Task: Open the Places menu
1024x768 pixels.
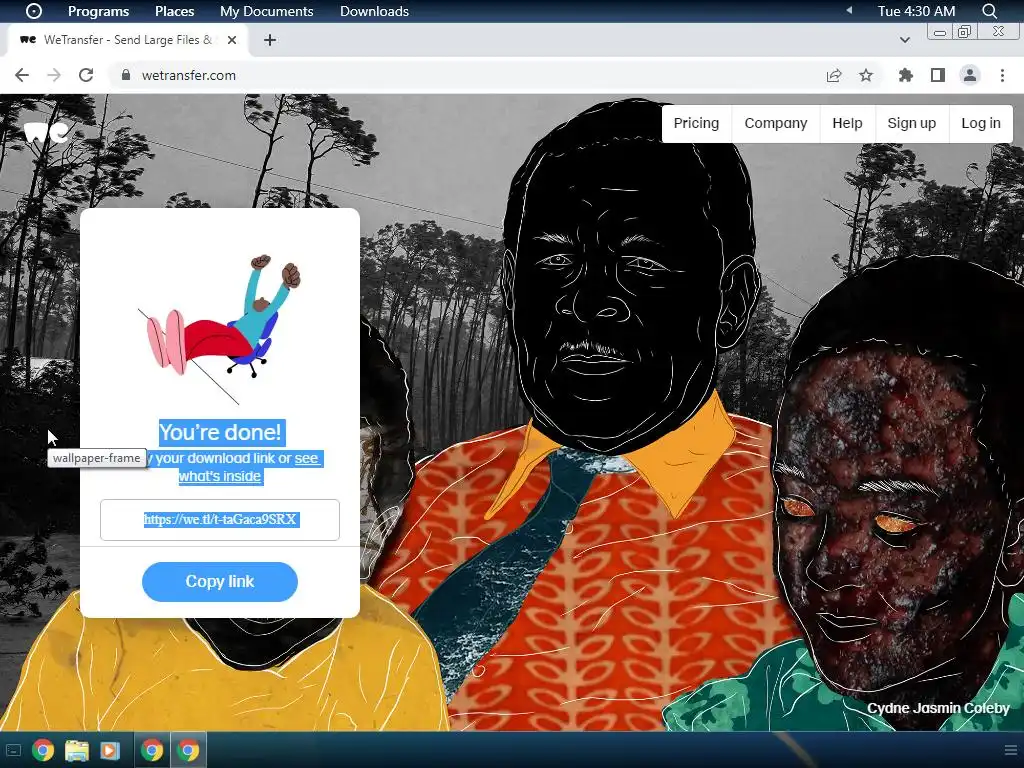Action: click(x=174, y=11)
